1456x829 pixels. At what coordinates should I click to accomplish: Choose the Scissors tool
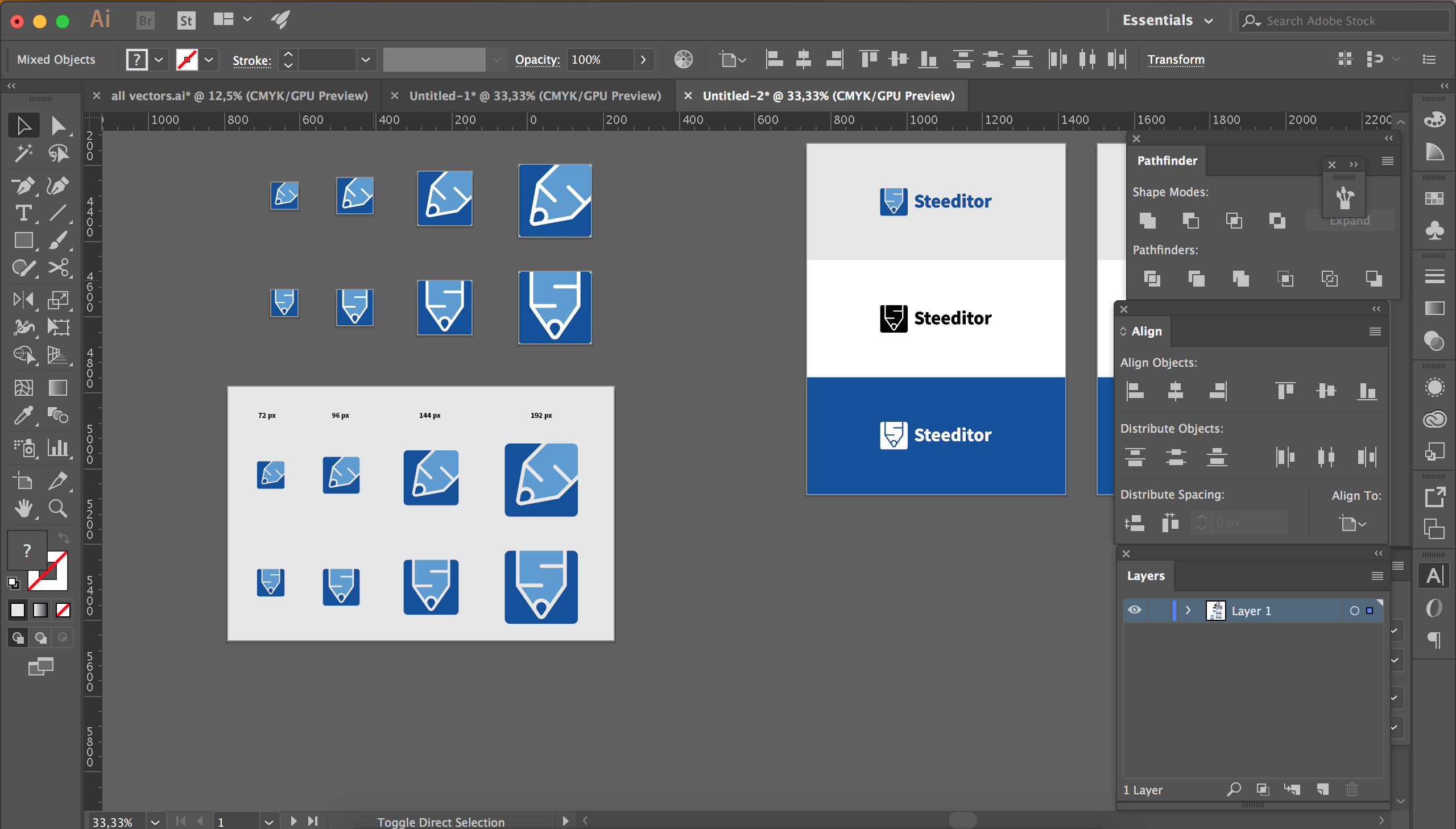click(58, 268)
